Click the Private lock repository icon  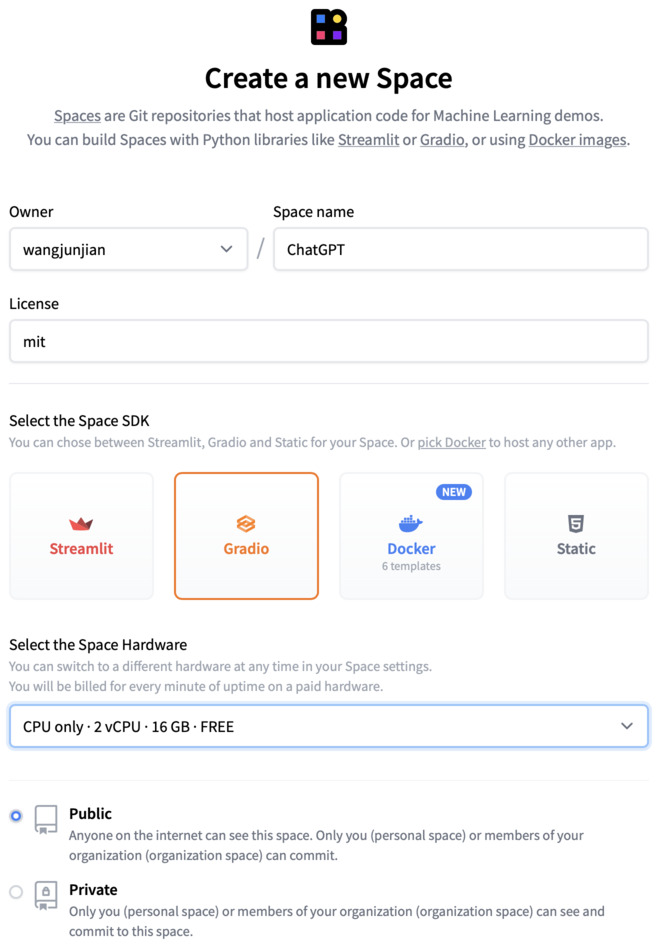pyautogui.click(x=46, y=895)
